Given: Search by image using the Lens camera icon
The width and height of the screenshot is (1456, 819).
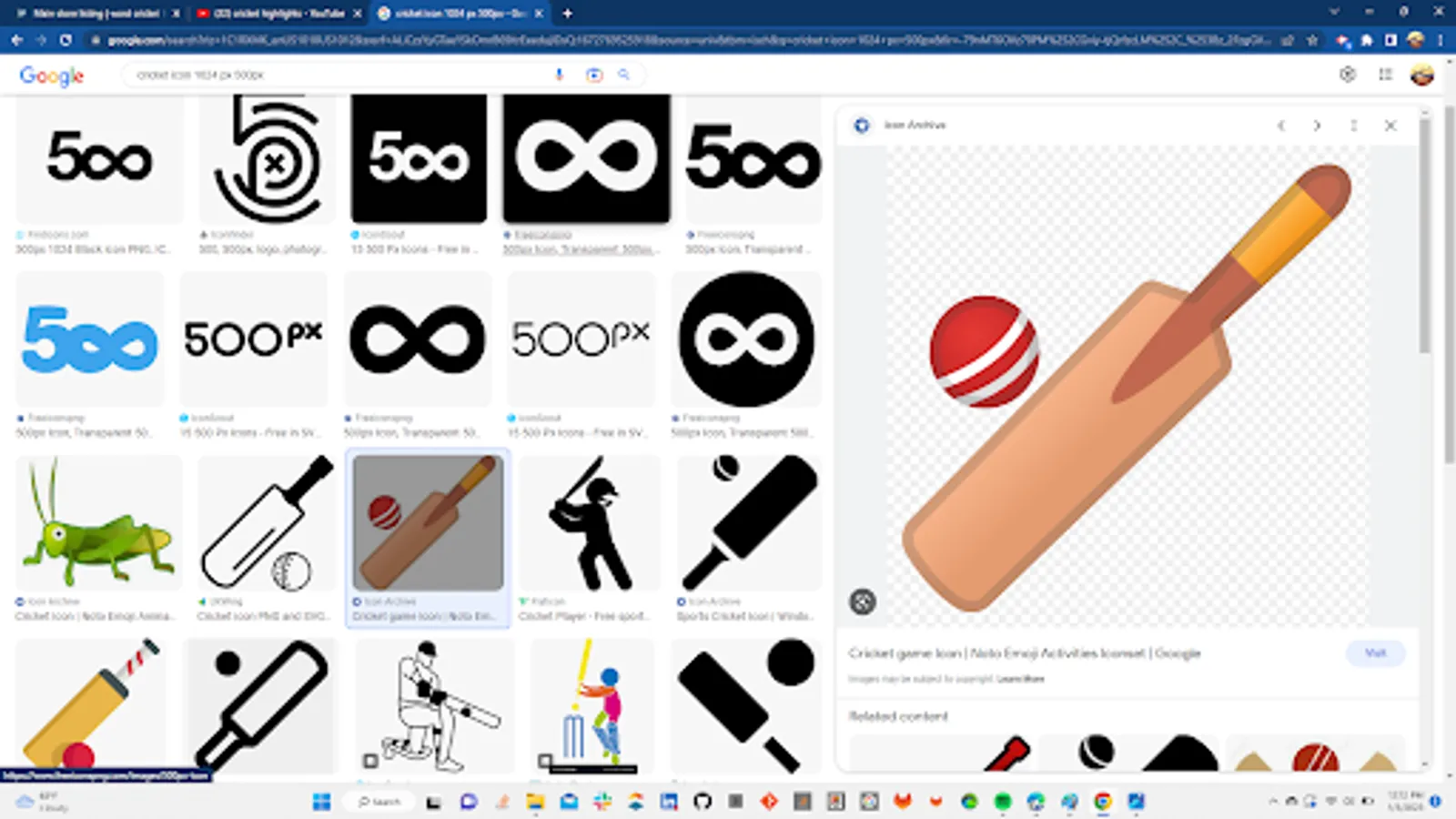Looking at the screenshot, I should click(594, 75).
